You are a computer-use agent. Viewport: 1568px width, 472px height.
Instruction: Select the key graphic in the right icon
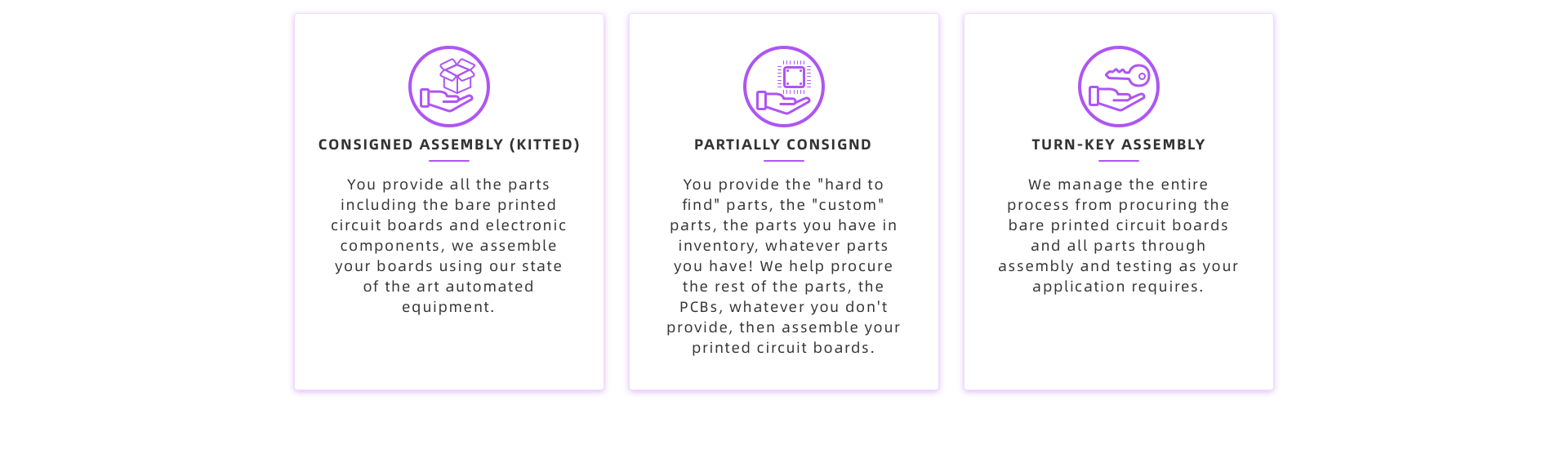[x=1128, y=76]
